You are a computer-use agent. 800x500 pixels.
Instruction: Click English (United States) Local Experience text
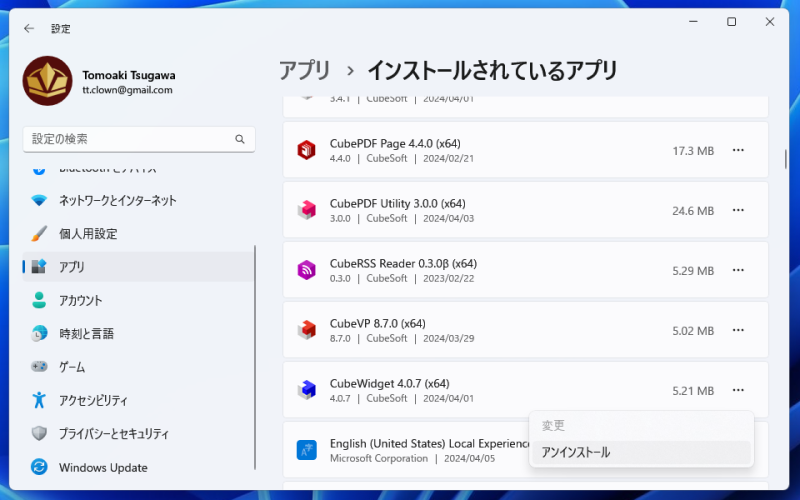430,443
